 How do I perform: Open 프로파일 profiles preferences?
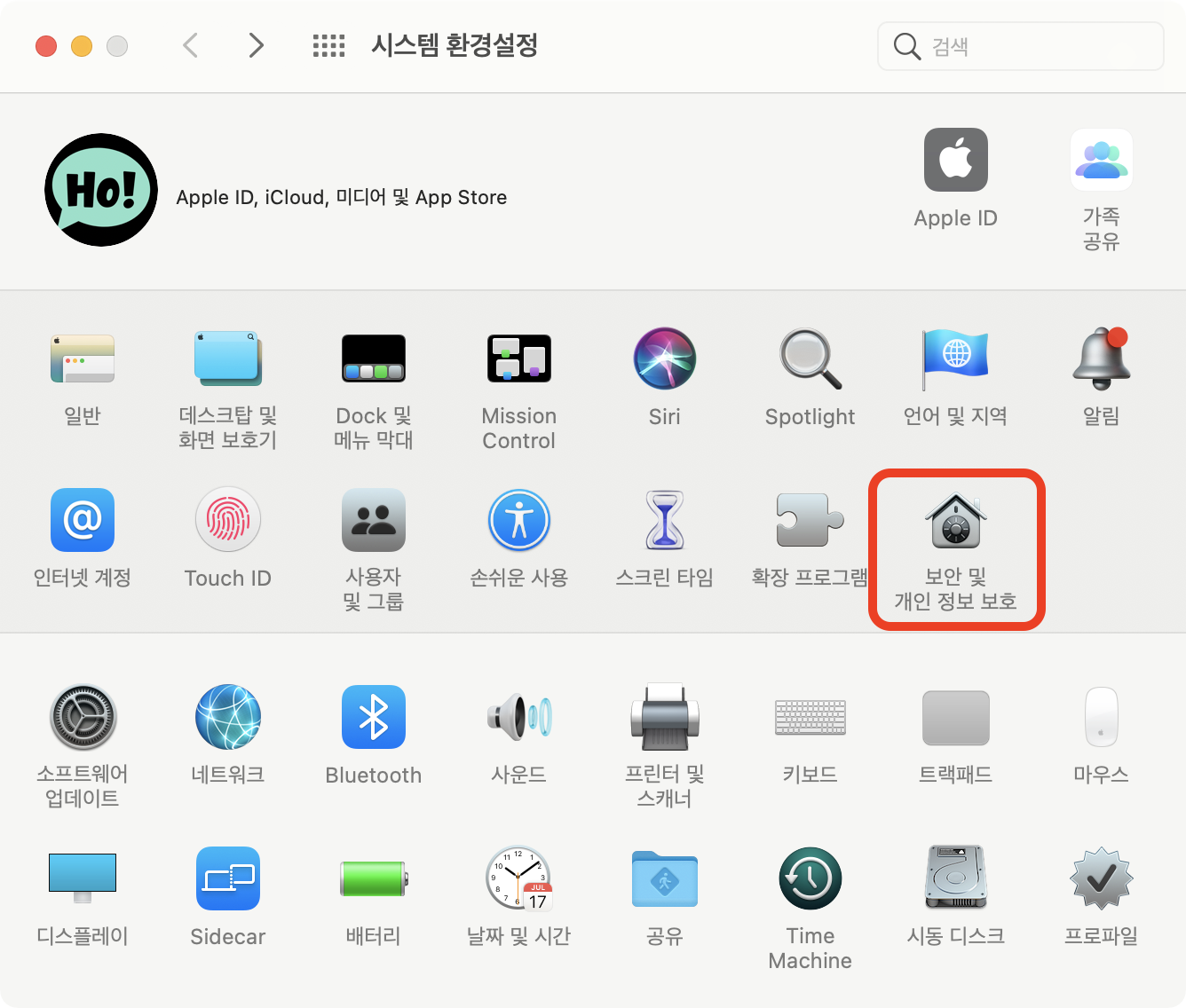[1102, 878]
